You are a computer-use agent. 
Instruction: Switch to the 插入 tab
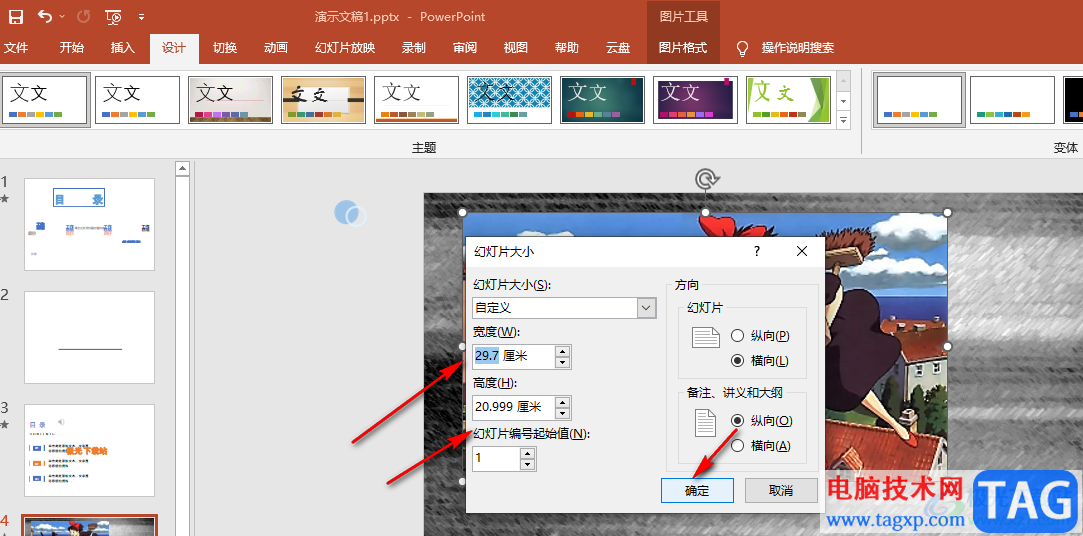click(x=122, y=48)
